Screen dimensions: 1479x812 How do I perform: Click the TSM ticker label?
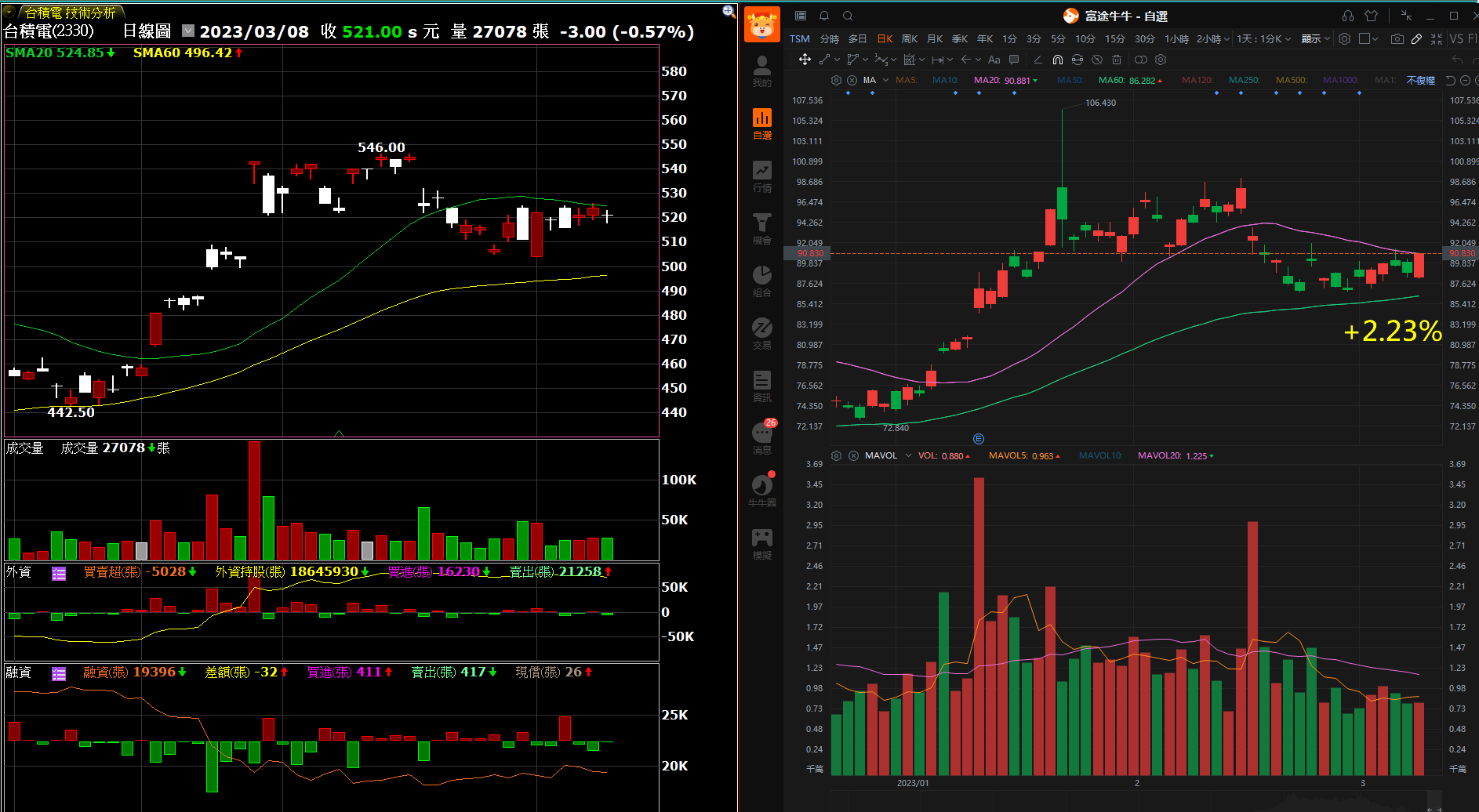click(x=800, y=38)
